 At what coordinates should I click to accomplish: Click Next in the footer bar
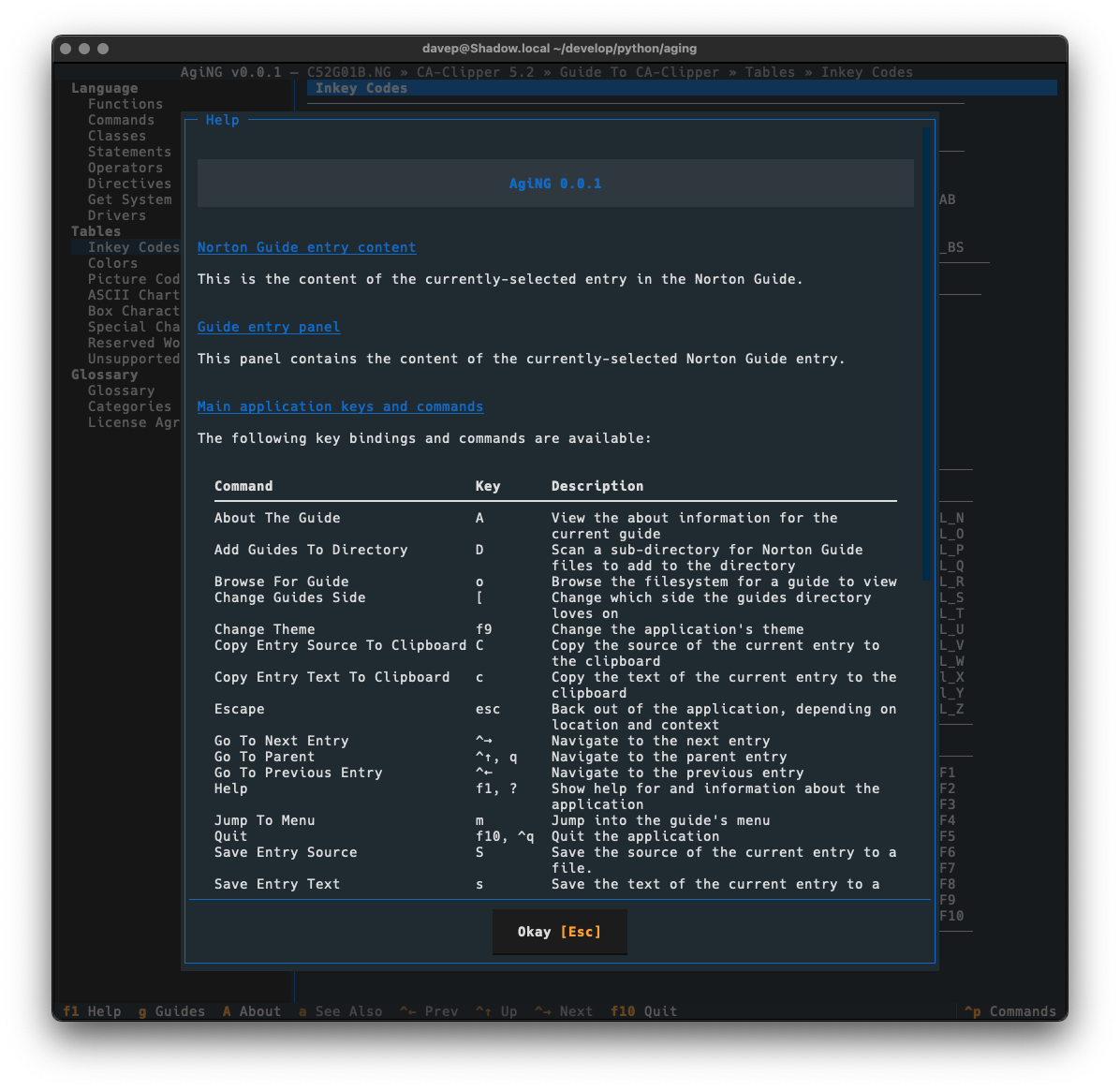564,1010
